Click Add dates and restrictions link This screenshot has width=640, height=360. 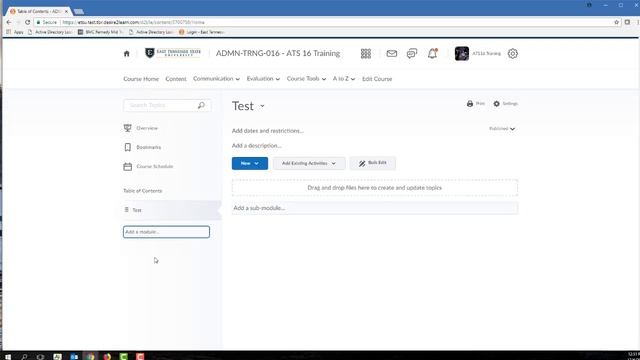point(268,131)
